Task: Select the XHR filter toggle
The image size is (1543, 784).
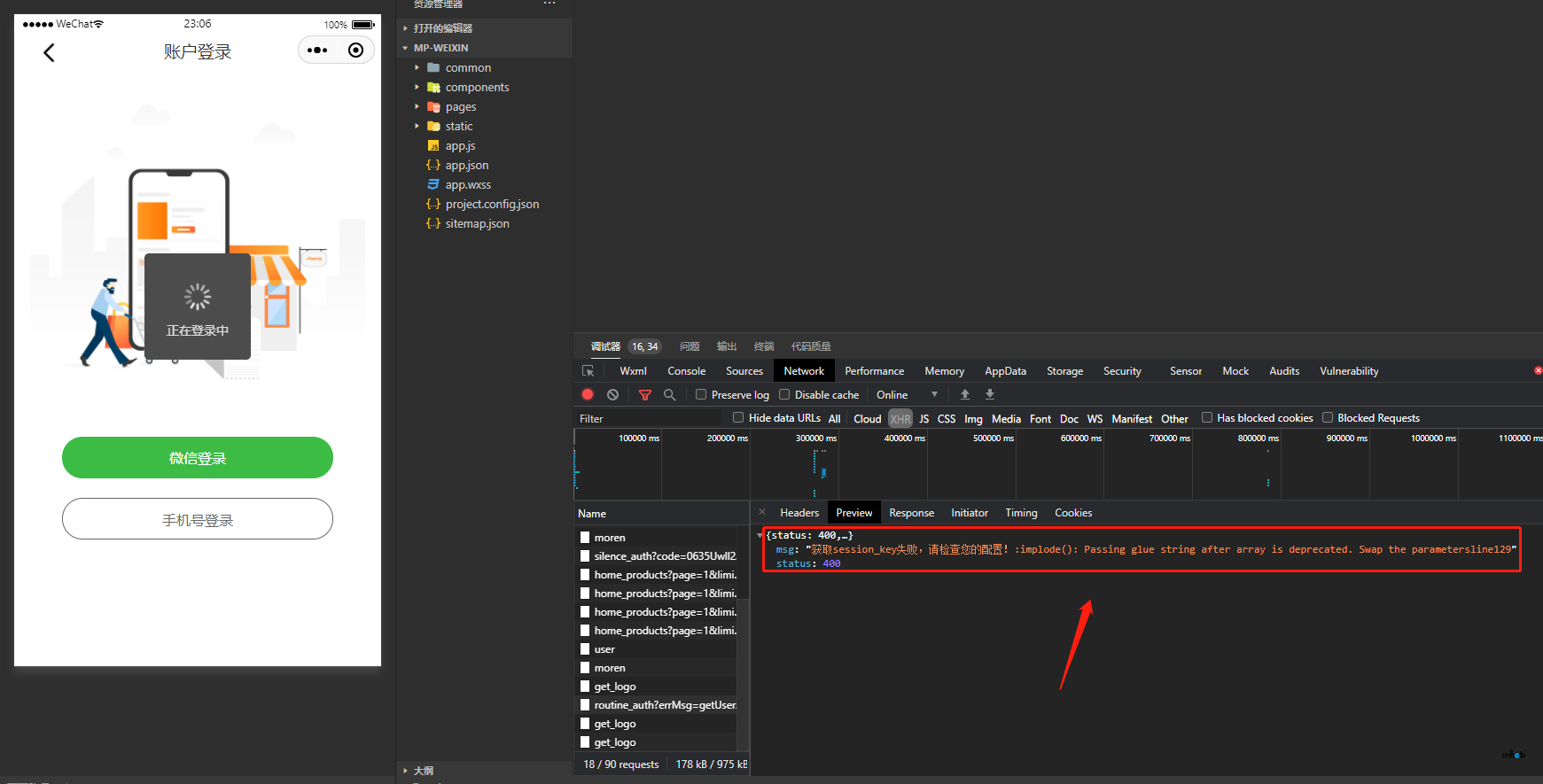Action: [x=900, y=419]
